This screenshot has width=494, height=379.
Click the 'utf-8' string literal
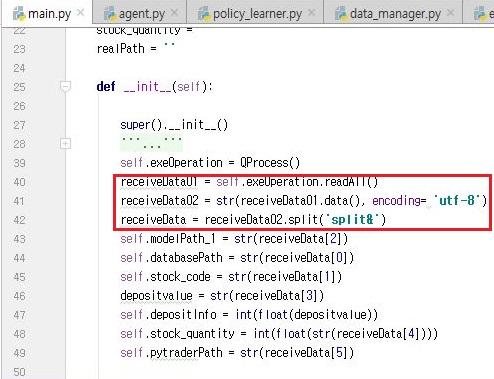pos(457,200)
